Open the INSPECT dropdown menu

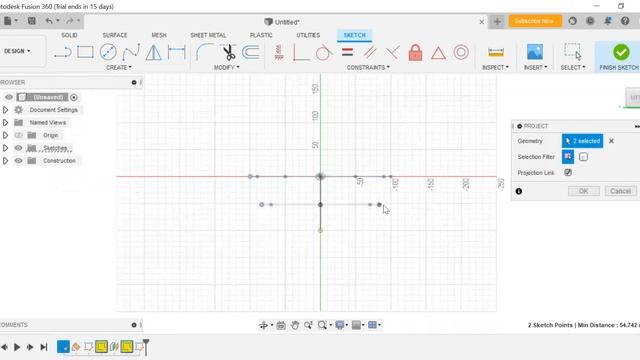496,67
